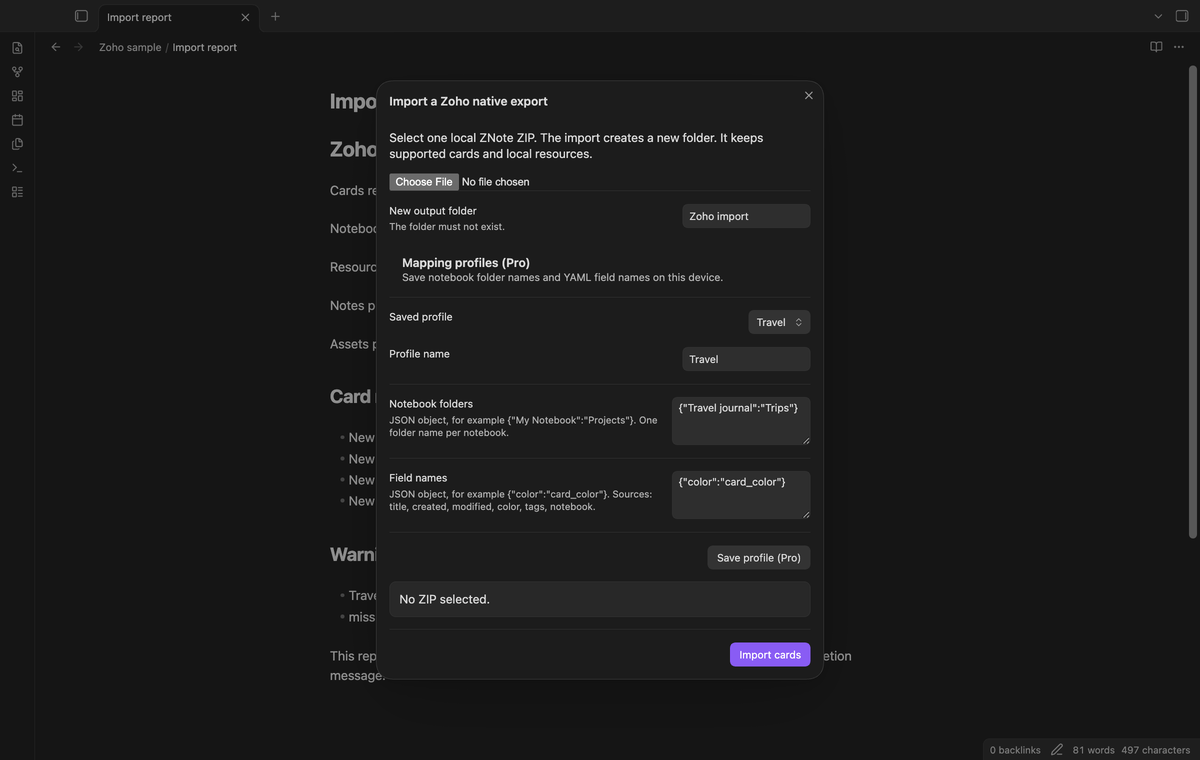Open graph view from the ribbon

click(x=17, y=72)
